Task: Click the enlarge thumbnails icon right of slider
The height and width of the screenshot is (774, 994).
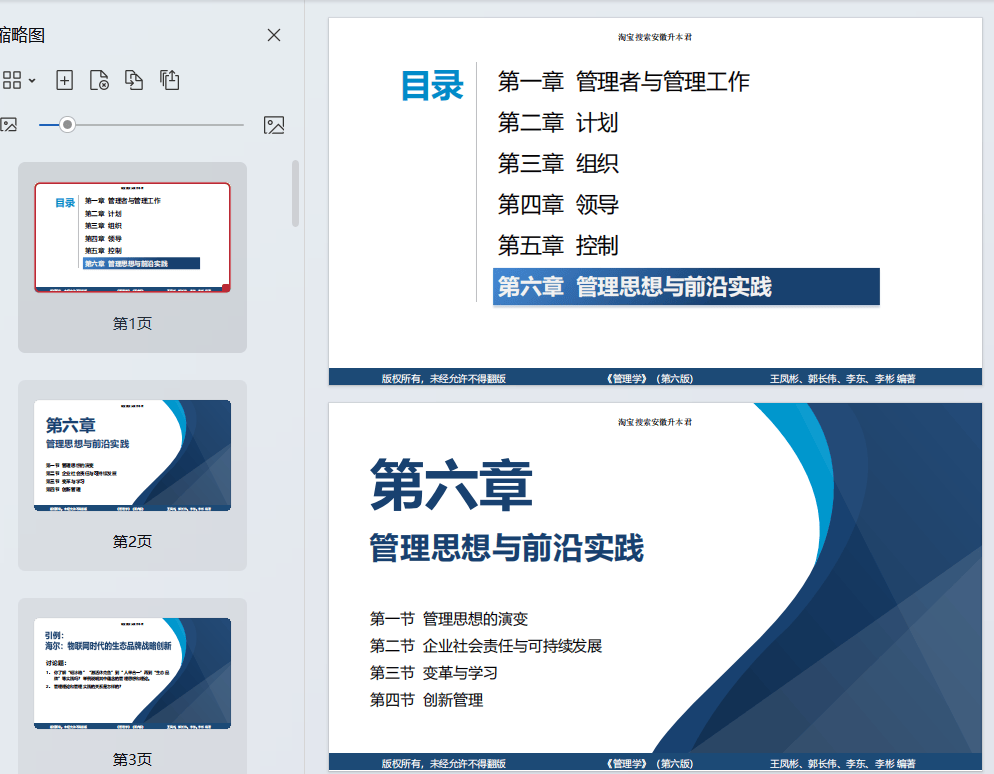Action: (273, 125)
